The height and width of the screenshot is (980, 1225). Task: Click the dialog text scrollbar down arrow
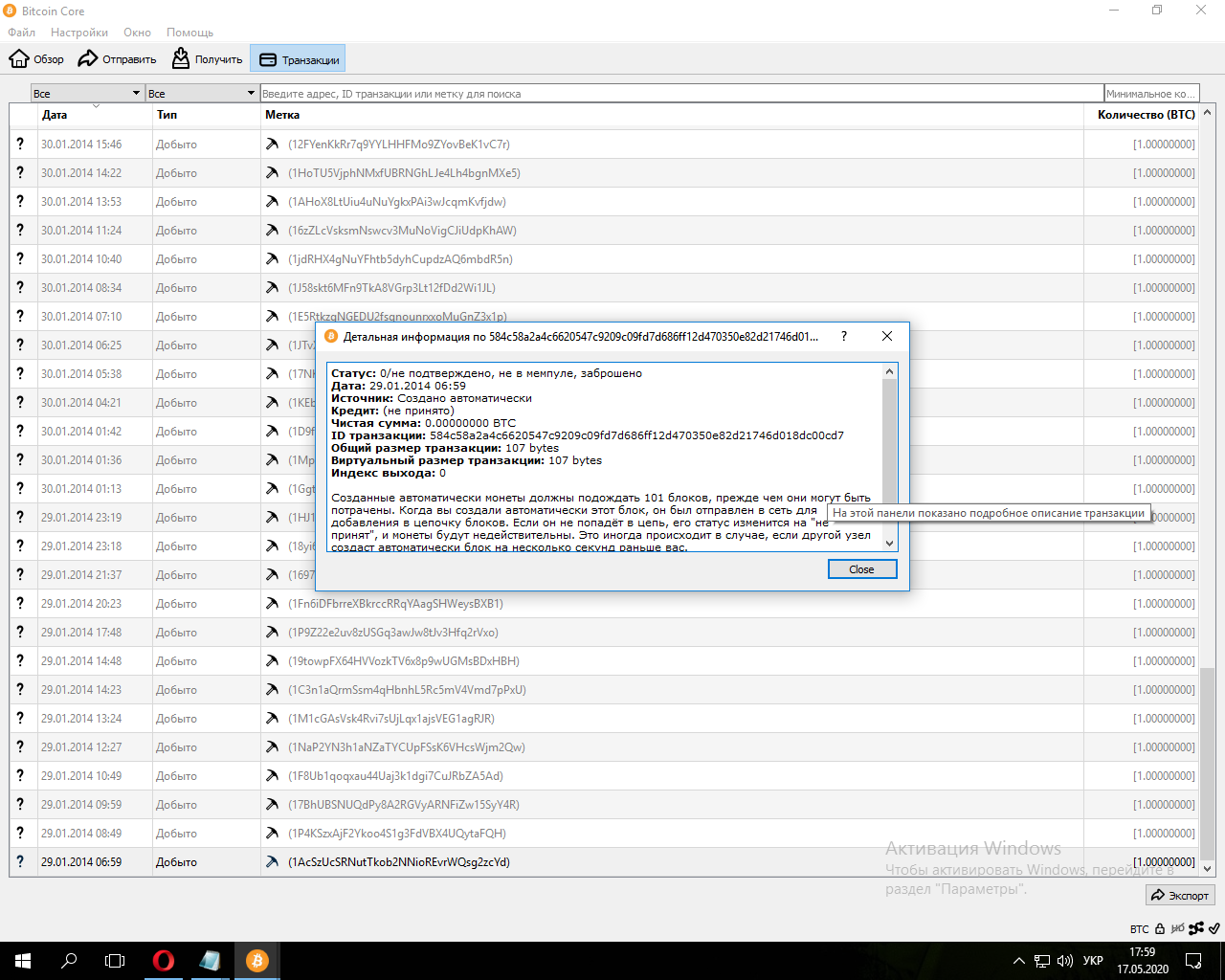click(x=890, y=544)
